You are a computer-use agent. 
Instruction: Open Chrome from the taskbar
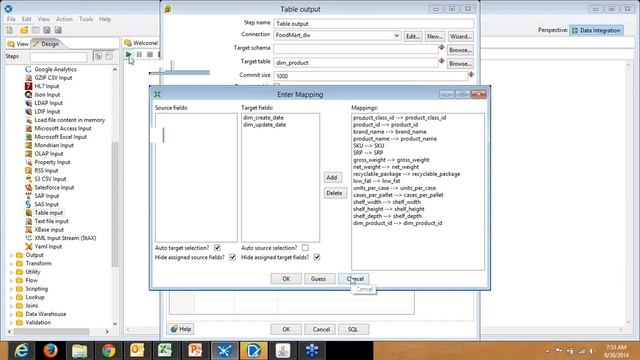pyautogui.click(x=109, y=351)
